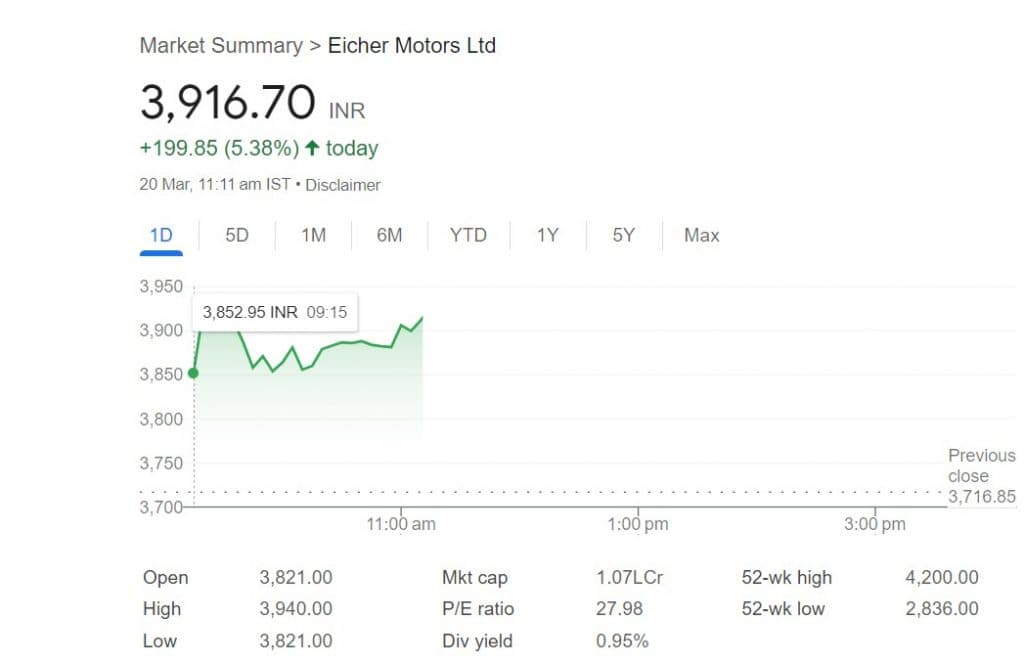Screen dimensions: 1024x663
Task: Click the 11:00 am axis label
Action: 402,523
